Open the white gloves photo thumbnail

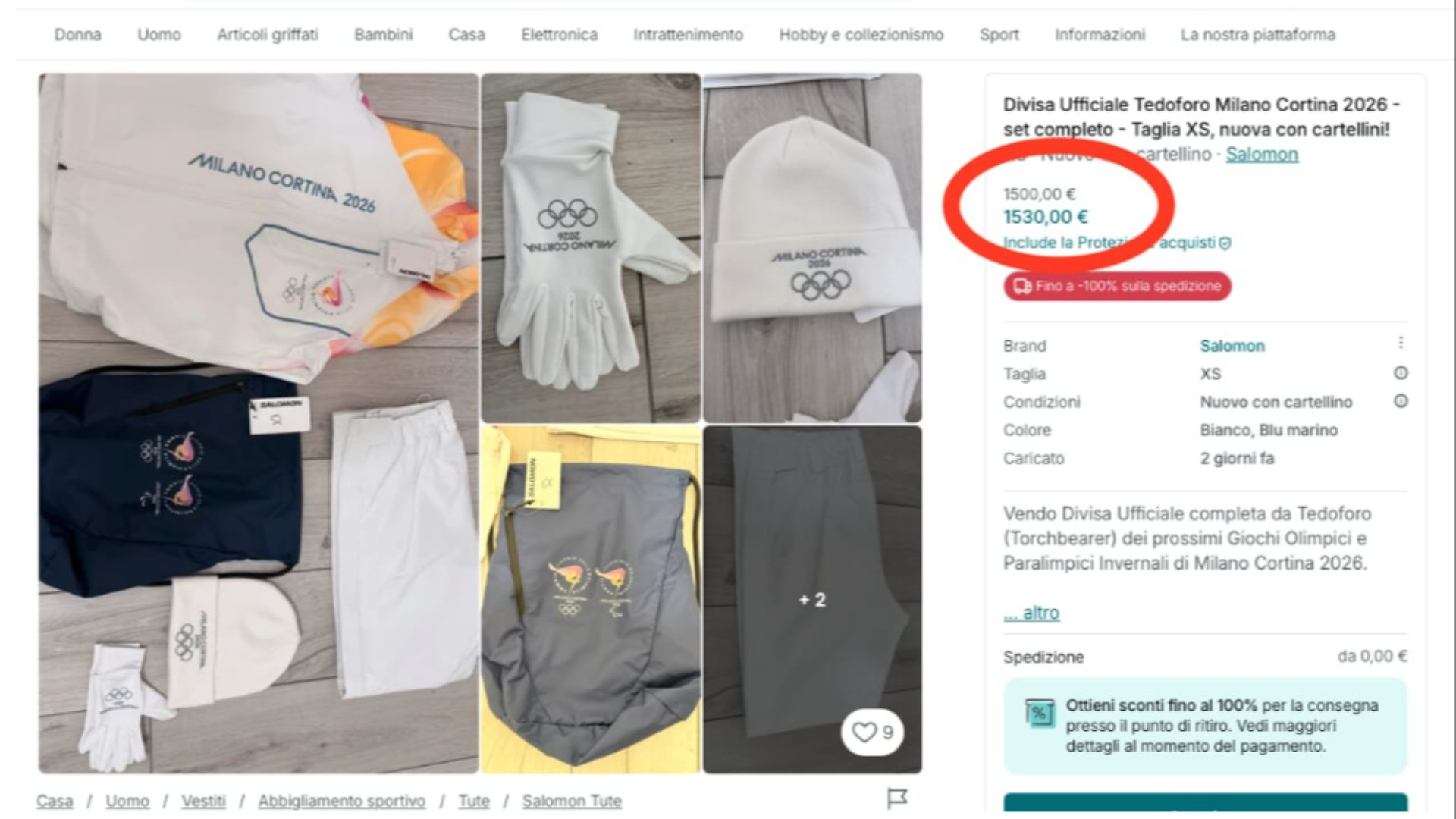point(591,247)
